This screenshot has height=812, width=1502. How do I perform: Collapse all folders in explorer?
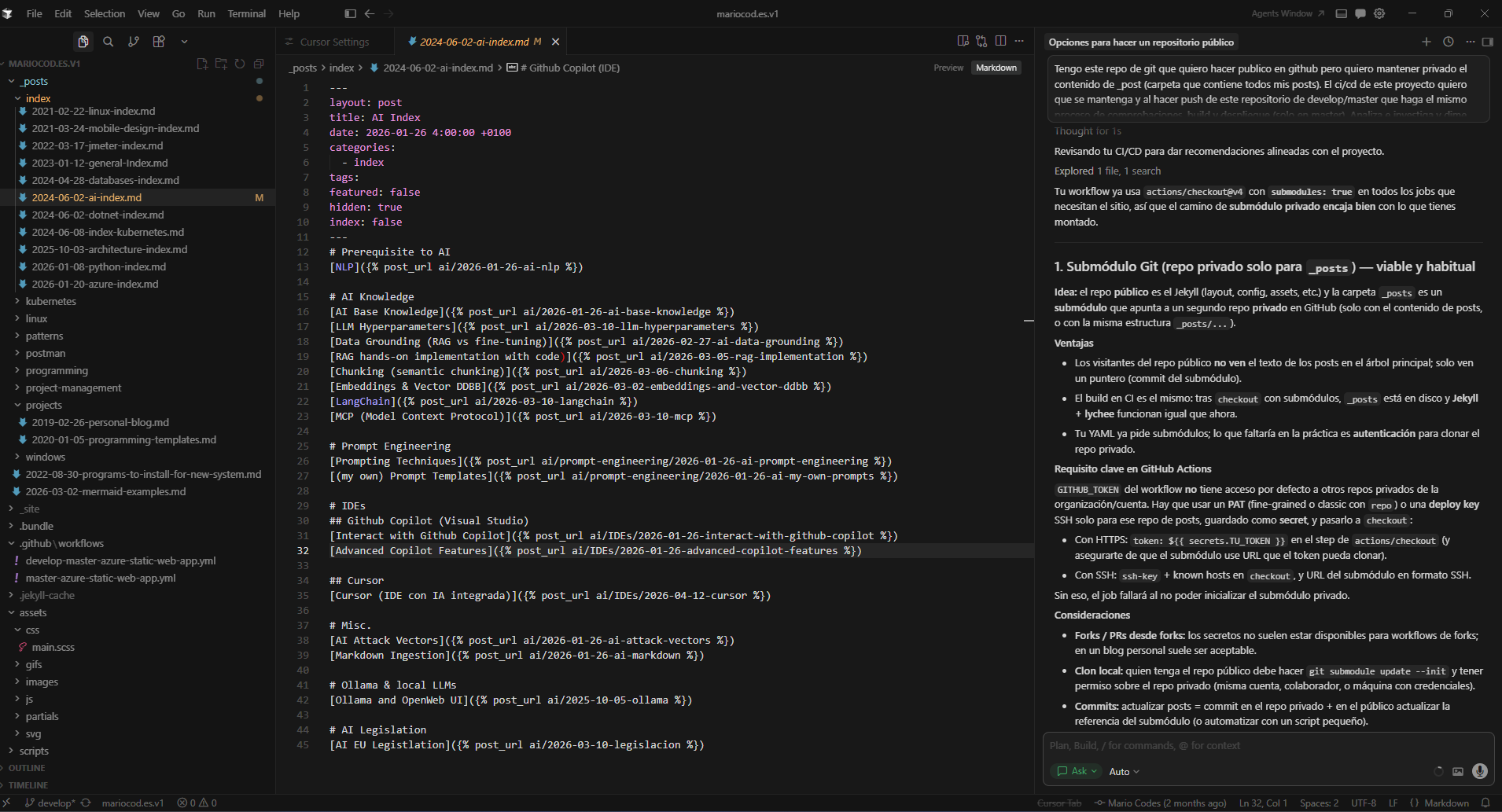point(259,64)
